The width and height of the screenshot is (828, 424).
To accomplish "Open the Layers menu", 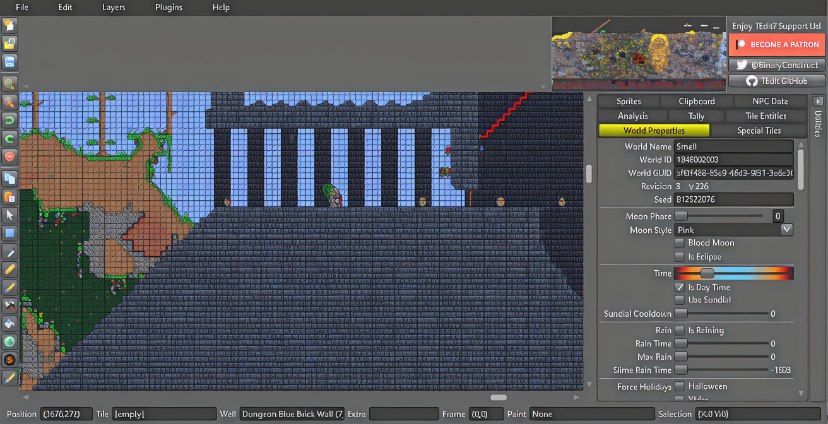I will tap(113, 7).
